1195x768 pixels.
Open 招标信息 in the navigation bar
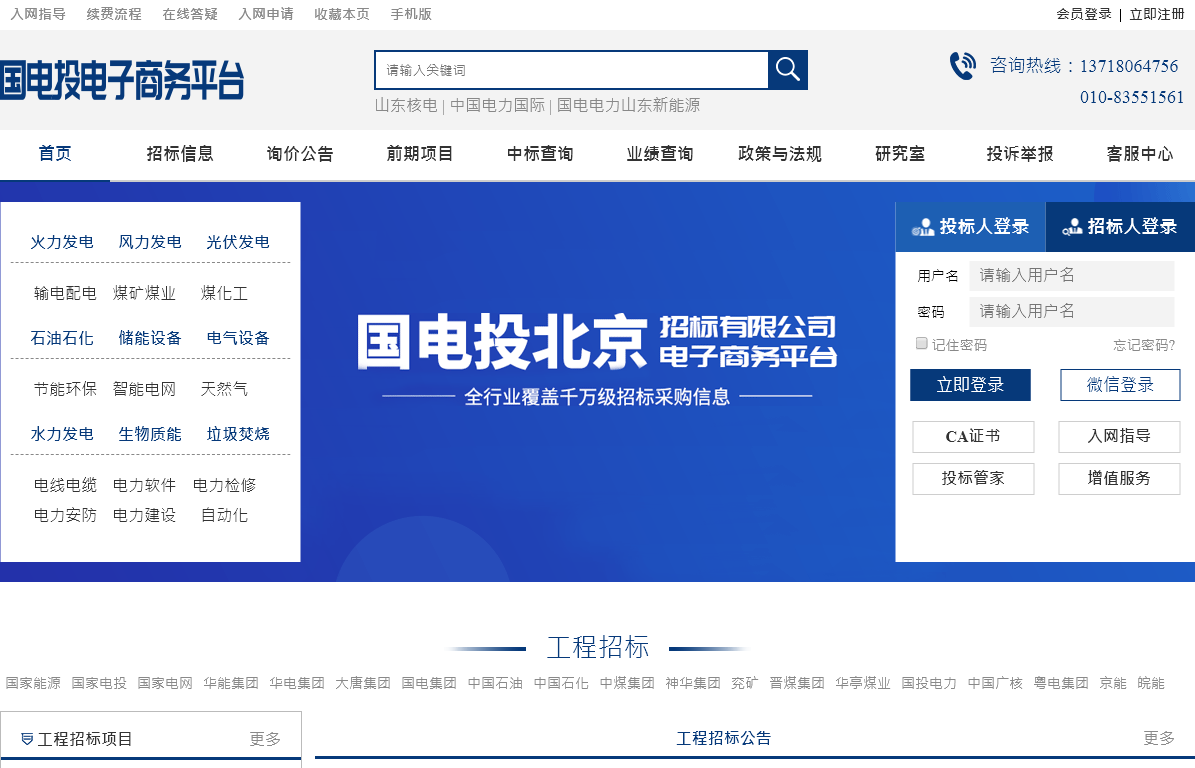click(x=180, y=154)
